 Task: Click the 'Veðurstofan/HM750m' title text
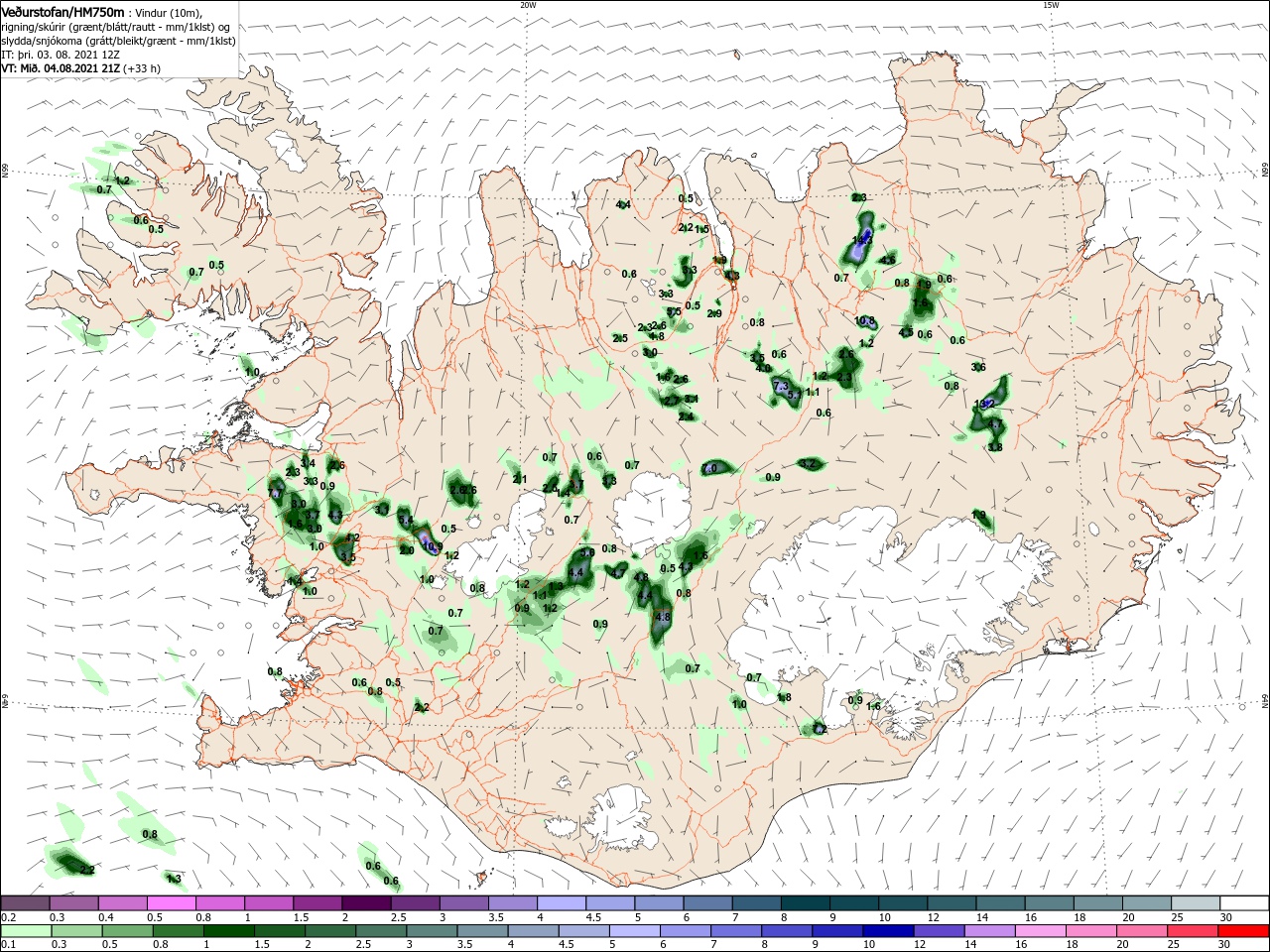pyautogui.click(x=63, y=12)
